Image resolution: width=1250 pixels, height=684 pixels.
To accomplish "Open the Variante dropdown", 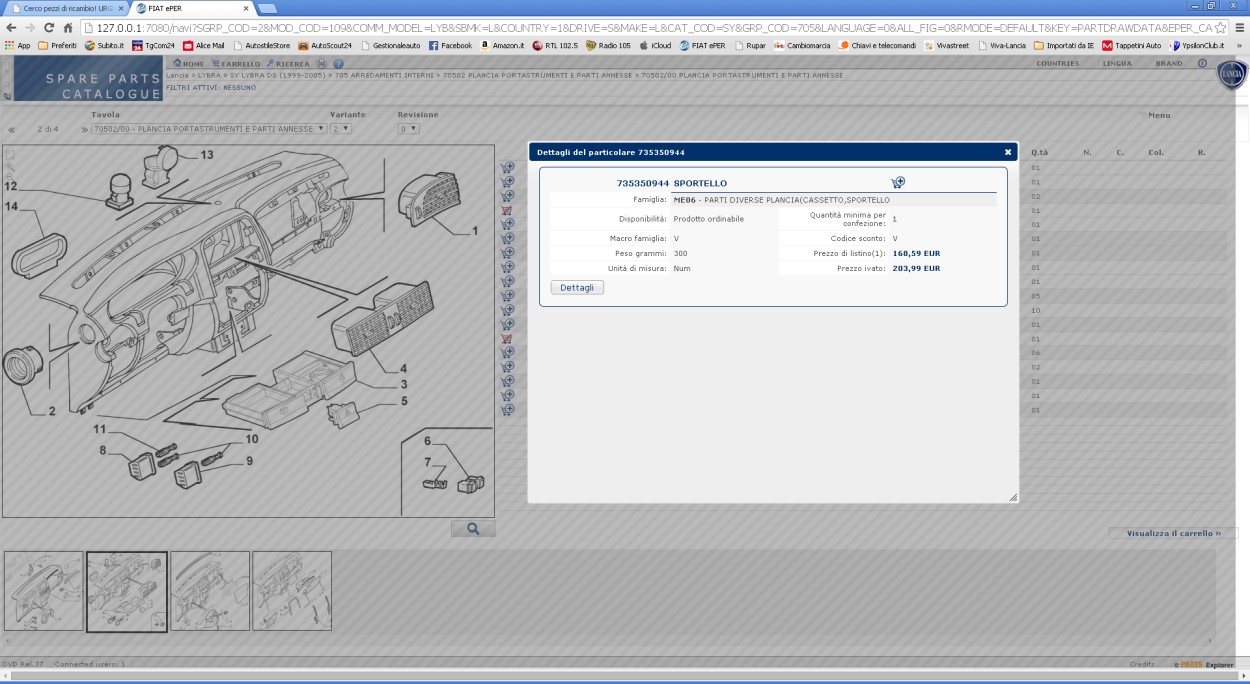I will (340, 128).
